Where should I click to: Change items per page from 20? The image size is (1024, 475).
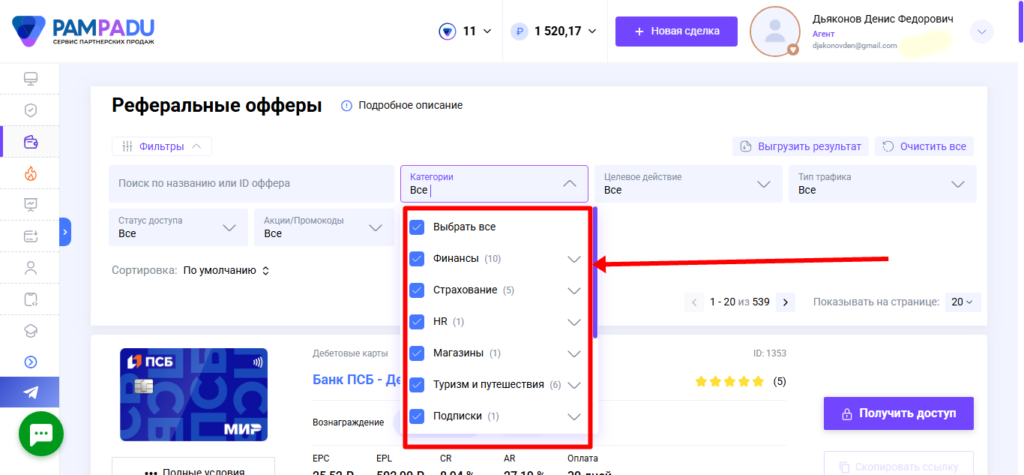[962, 302]
